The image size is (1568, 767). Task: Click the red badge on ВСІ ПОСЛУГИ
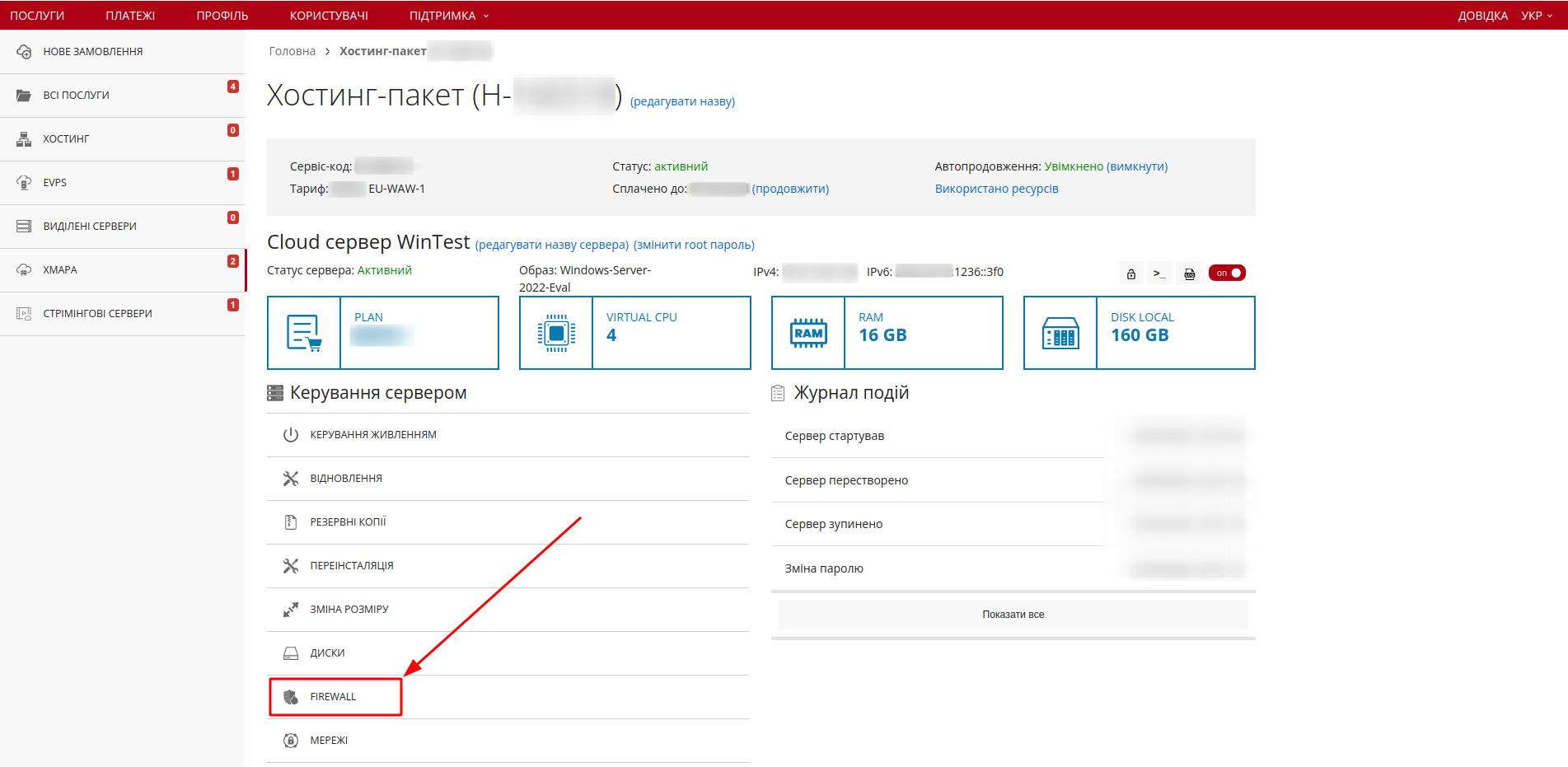click(x=233, y=87)
